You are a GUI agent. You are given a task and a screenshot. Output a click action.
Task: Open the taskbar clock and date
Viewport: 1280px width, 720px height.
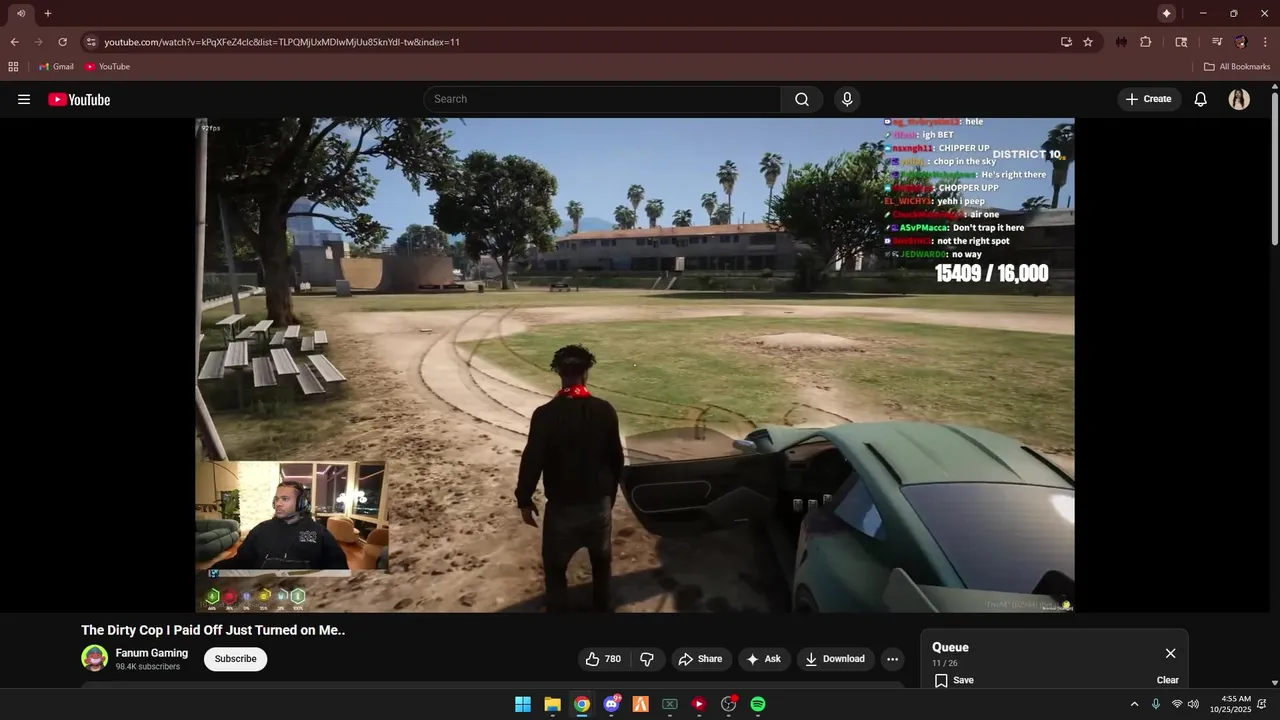(x=1230, y=704)
